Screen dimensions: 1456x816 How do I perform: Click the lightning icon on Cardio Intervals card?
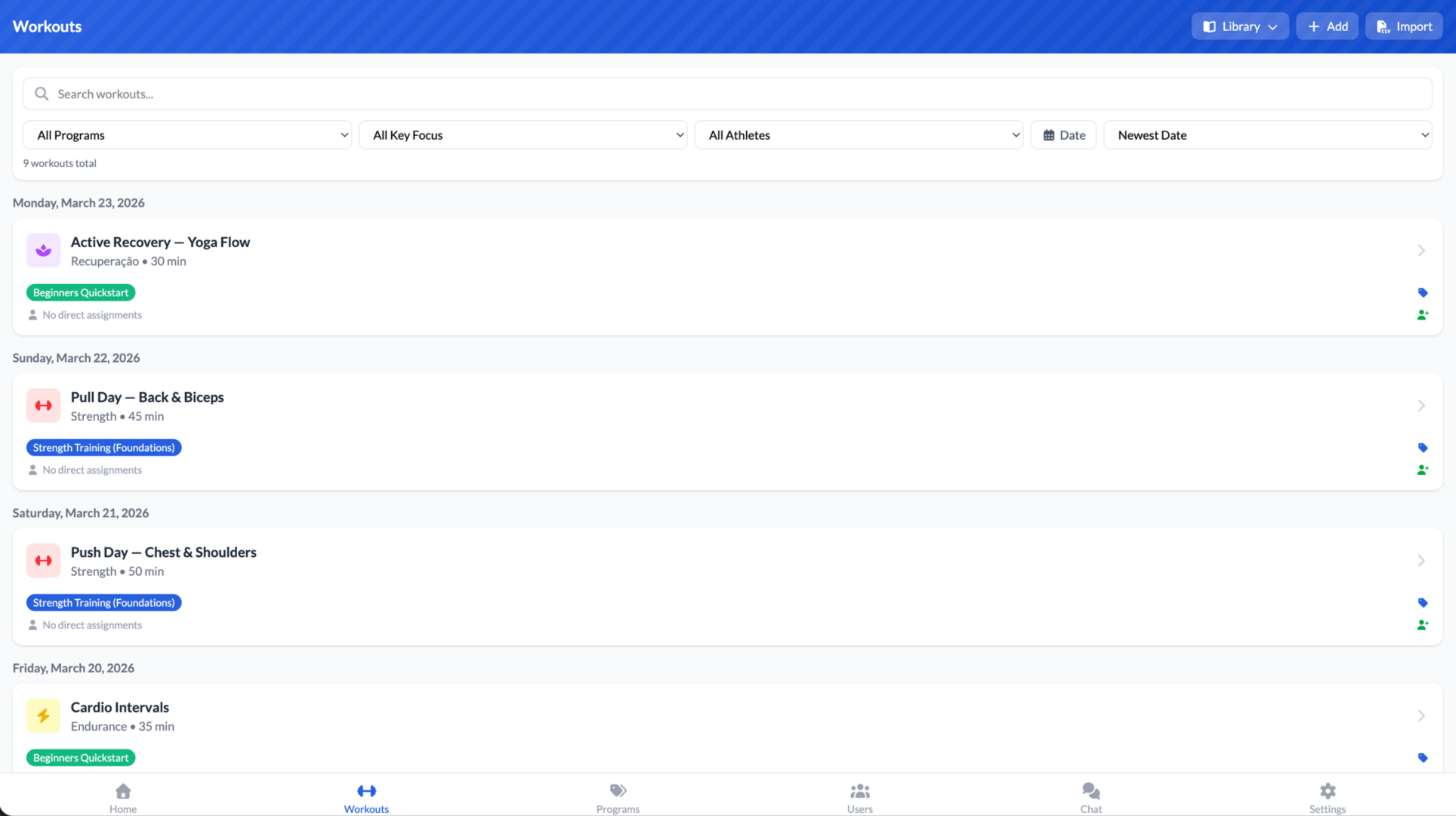pos(43,715)
